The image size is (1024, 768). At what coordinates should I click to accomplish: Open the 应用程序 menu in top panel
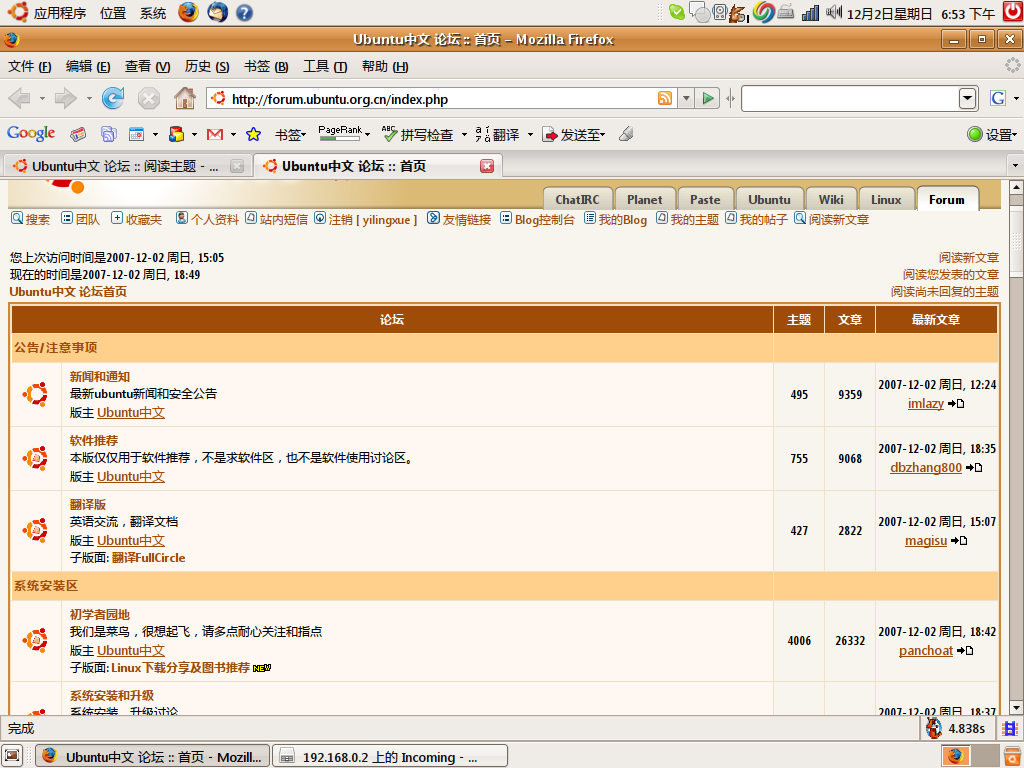[59, 13]
